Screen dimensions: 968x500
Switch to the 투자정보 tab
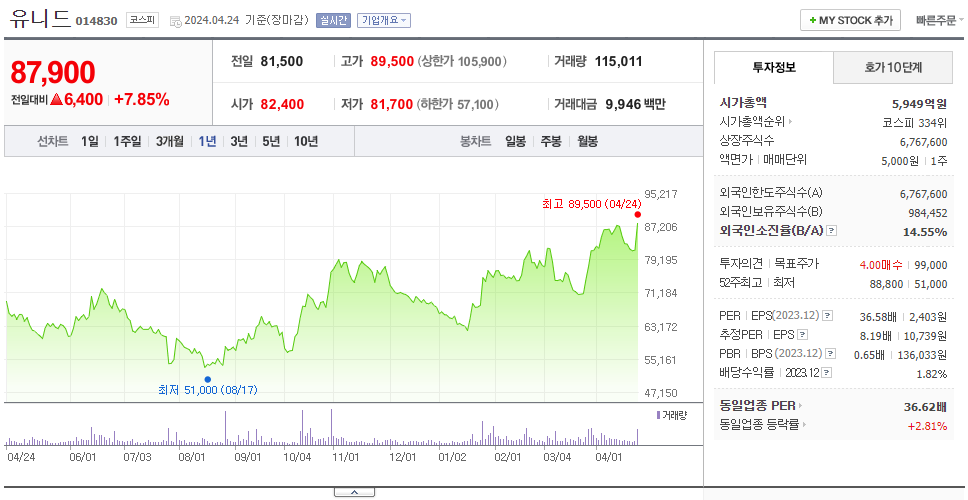[774, 68]
